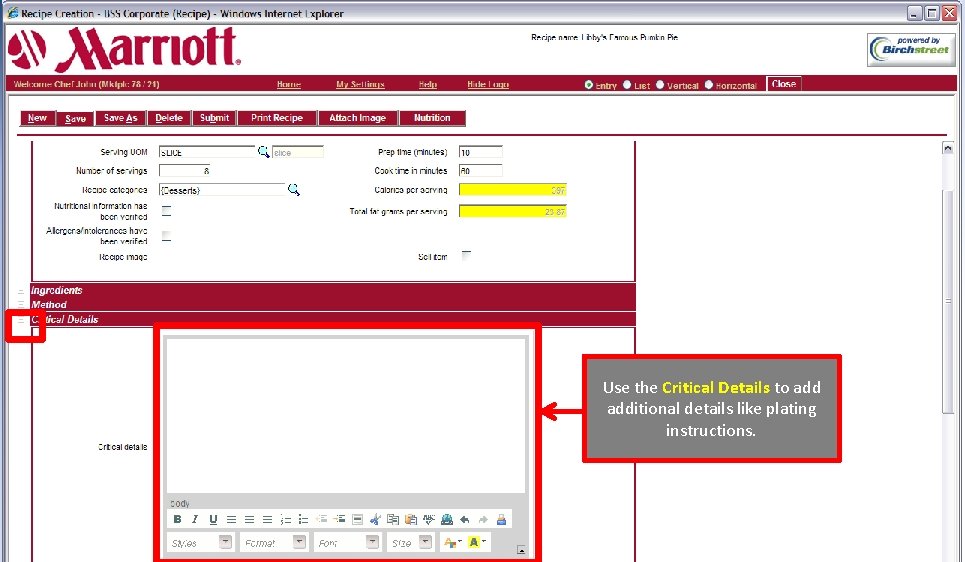965x562 pixels.
Task: Apply bold formatting in the editor
Action: point(177,520)
